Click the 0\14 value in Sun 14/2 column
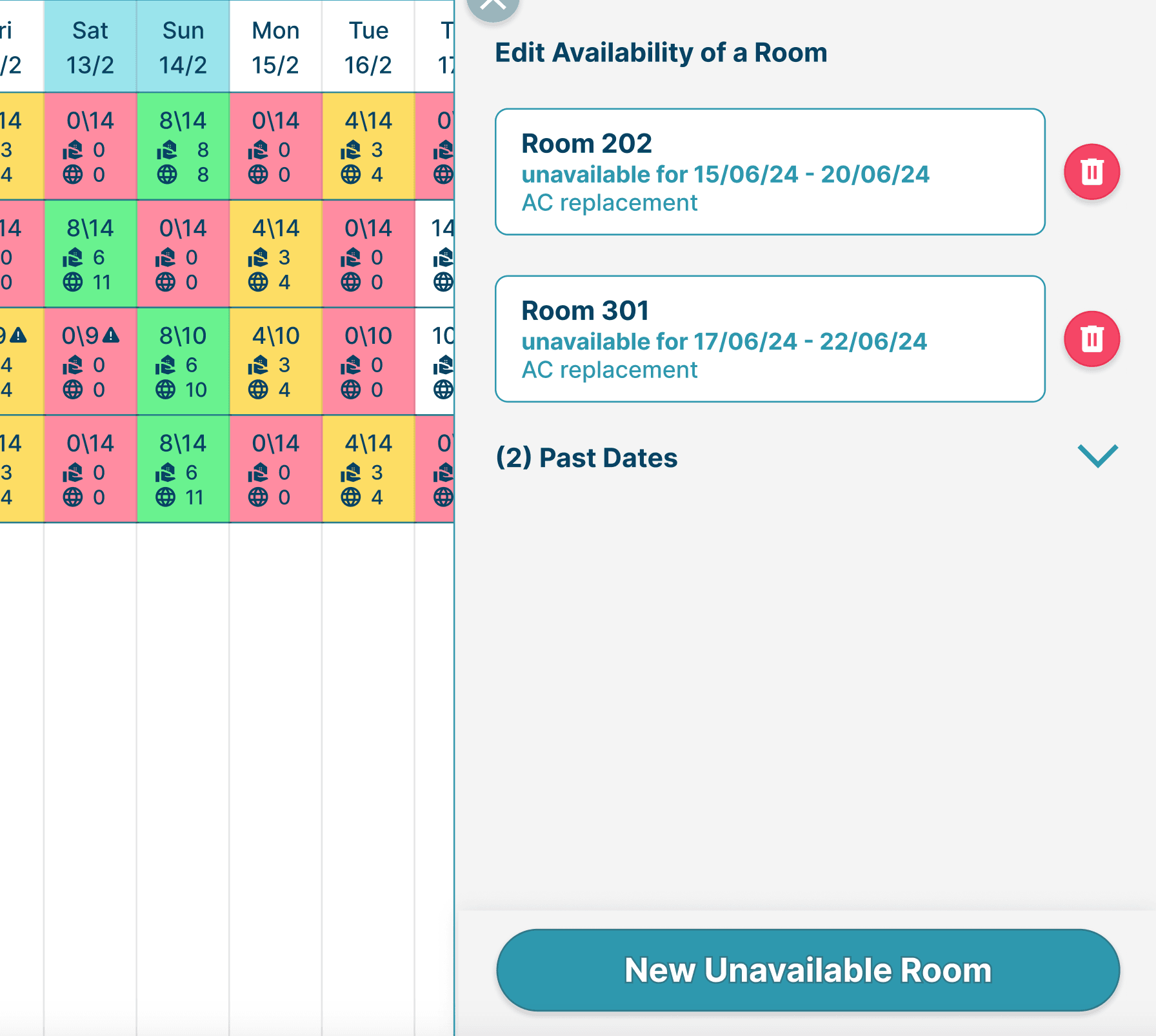This screenshot has height=1036, width=1156. pos(183,228)
